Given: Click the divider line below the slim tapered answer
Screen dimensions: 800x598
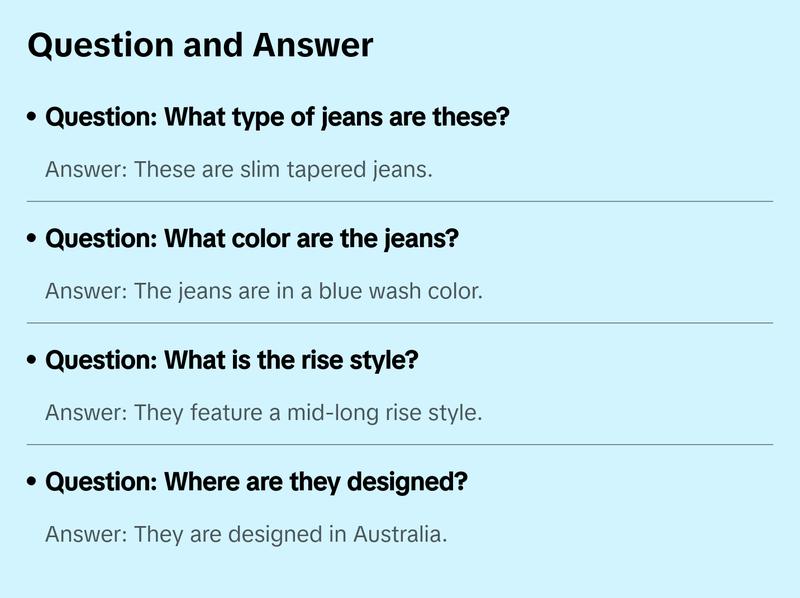Looking at the screenshot, I should click(400, 201).
